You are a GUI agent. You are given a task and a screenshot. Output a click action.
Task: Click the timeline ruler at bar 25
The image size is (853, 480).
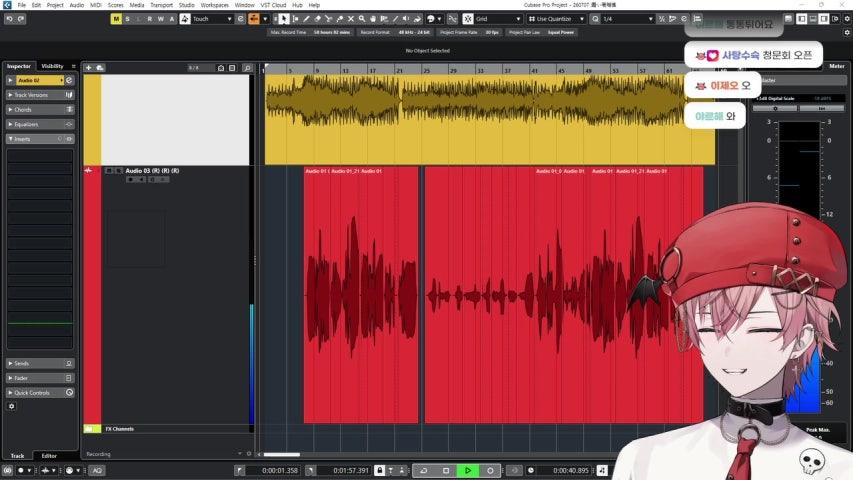click(x=426, y=70)
